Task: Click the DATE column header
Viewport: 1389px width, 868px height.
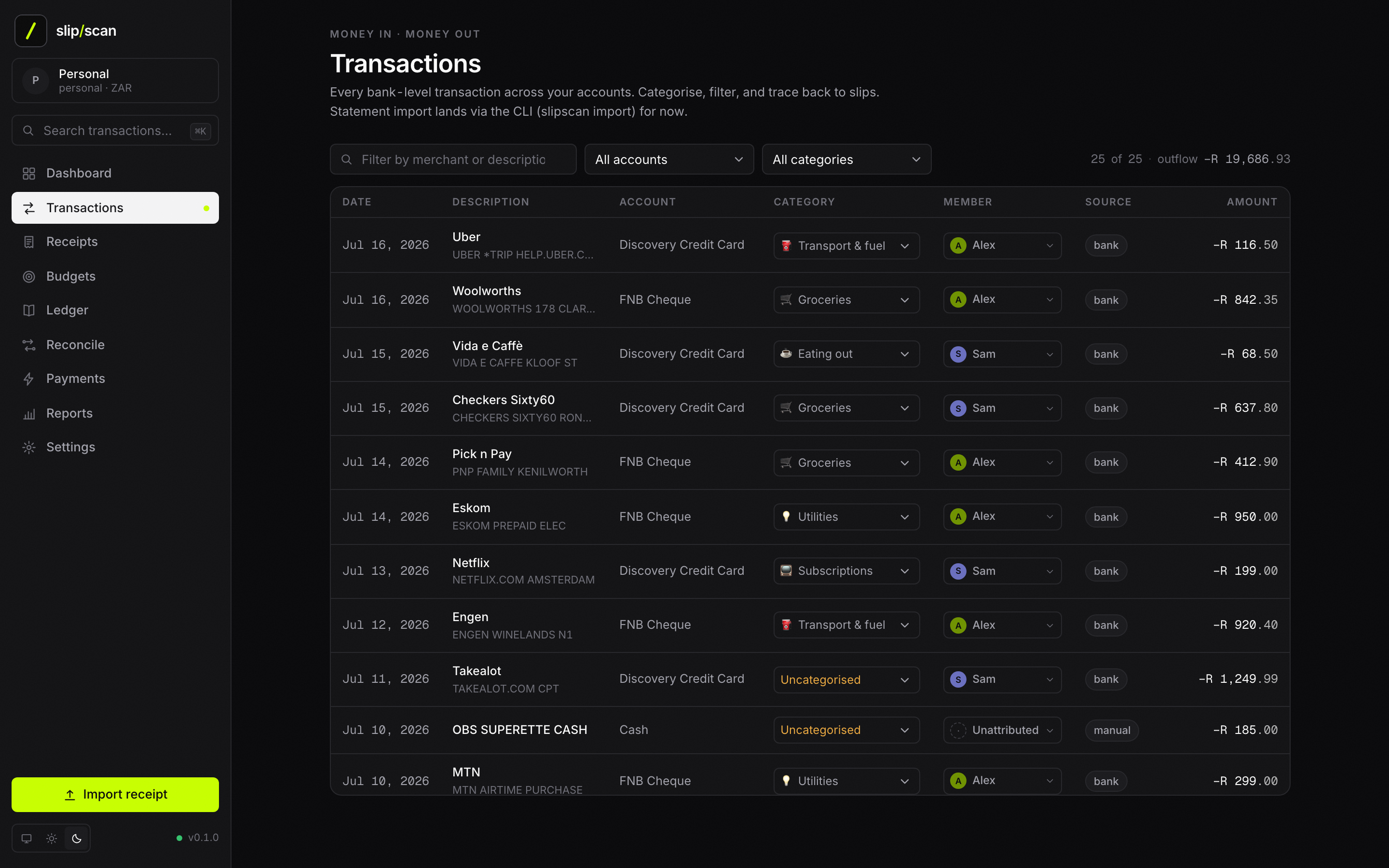Action: click(357, 202)
